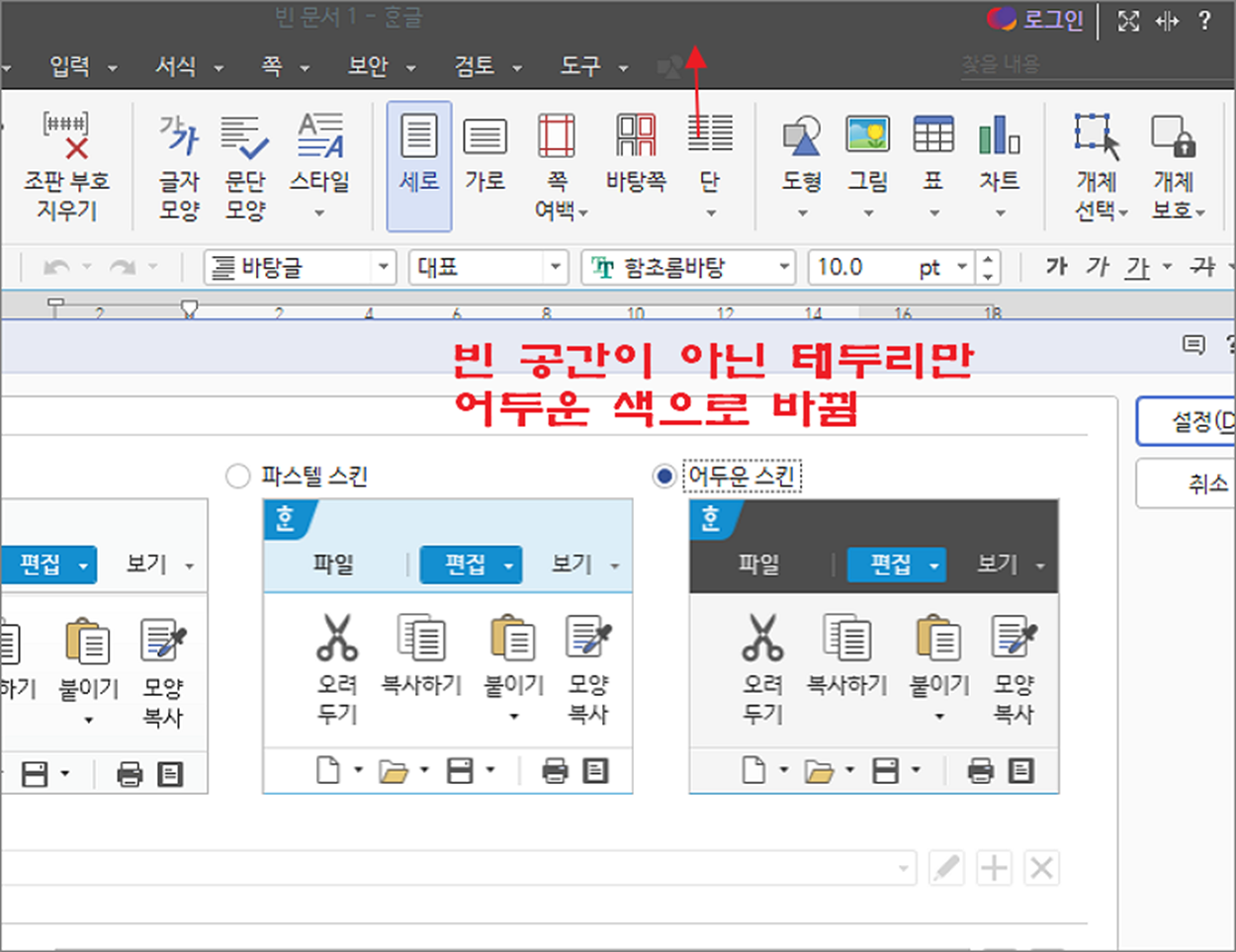
Task: Expand the underline style dropdown arrow
Action: pyautogui.click(x=1167, y=267)
